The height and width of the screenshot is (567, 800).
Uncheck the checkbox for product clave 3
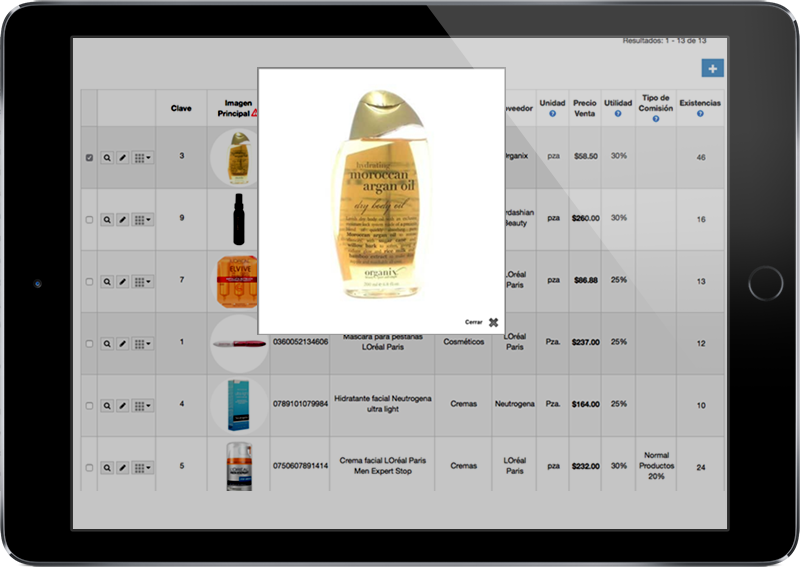89,158
